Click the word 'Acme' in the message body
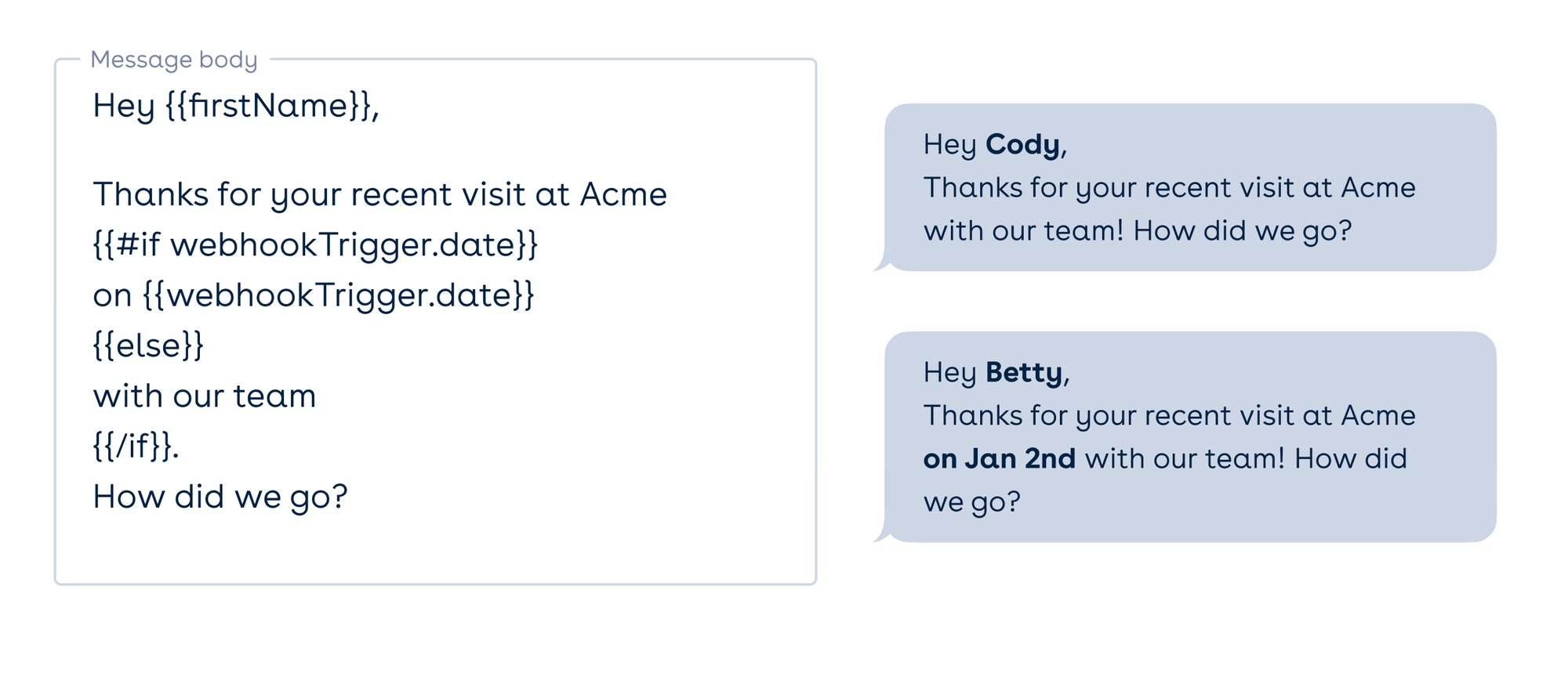 point(623,194)
